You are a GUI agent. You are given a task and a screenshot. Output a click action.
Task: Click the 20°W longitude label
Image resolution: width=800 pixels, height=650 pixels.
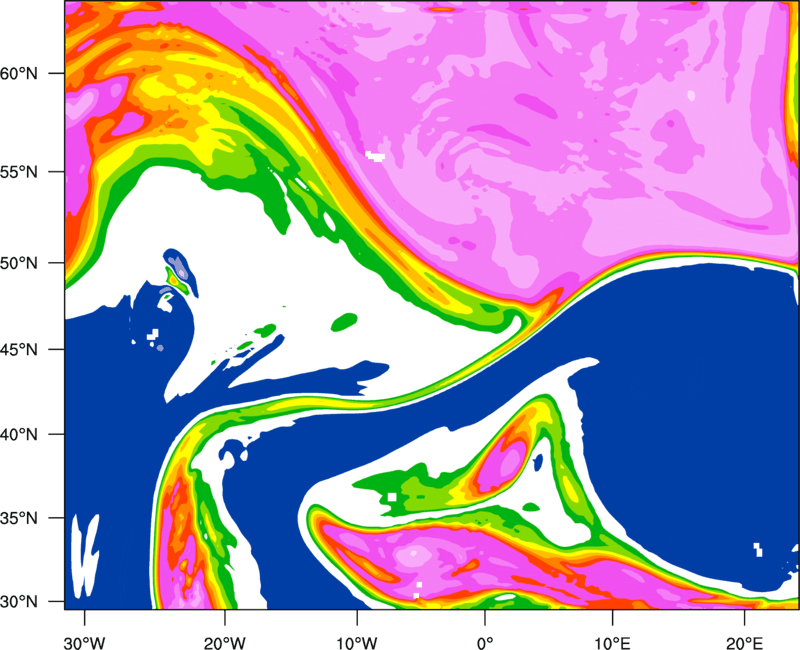(225, 642)
